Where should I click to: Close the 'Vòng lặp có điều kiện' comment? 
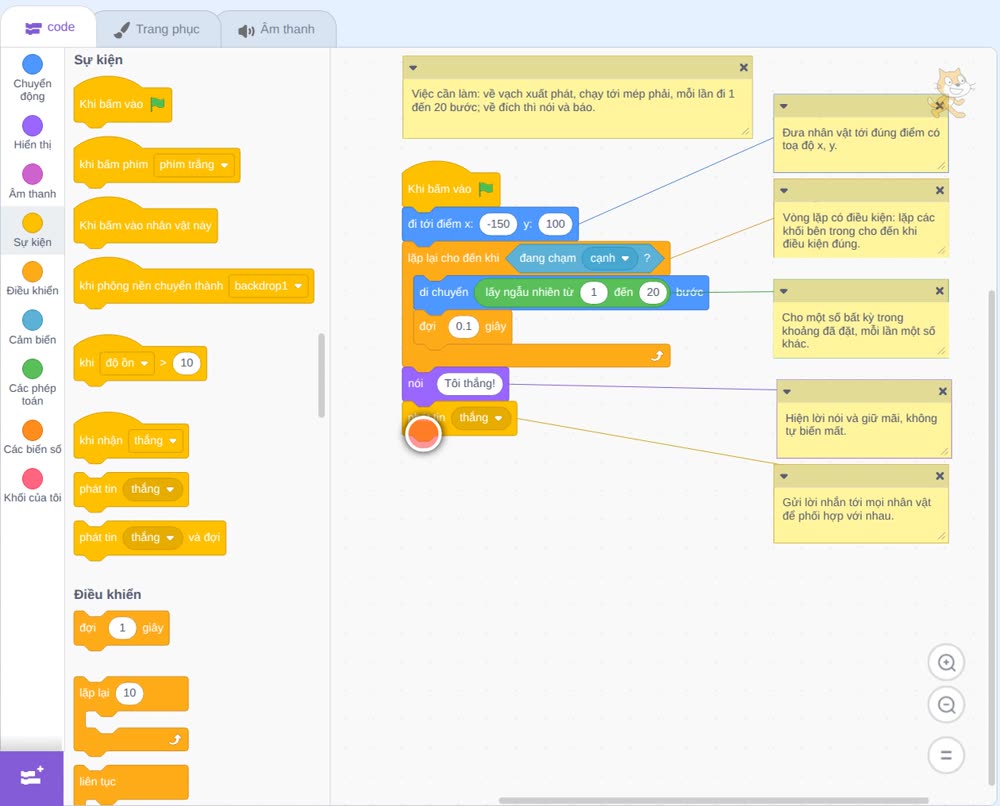[939, 190]
